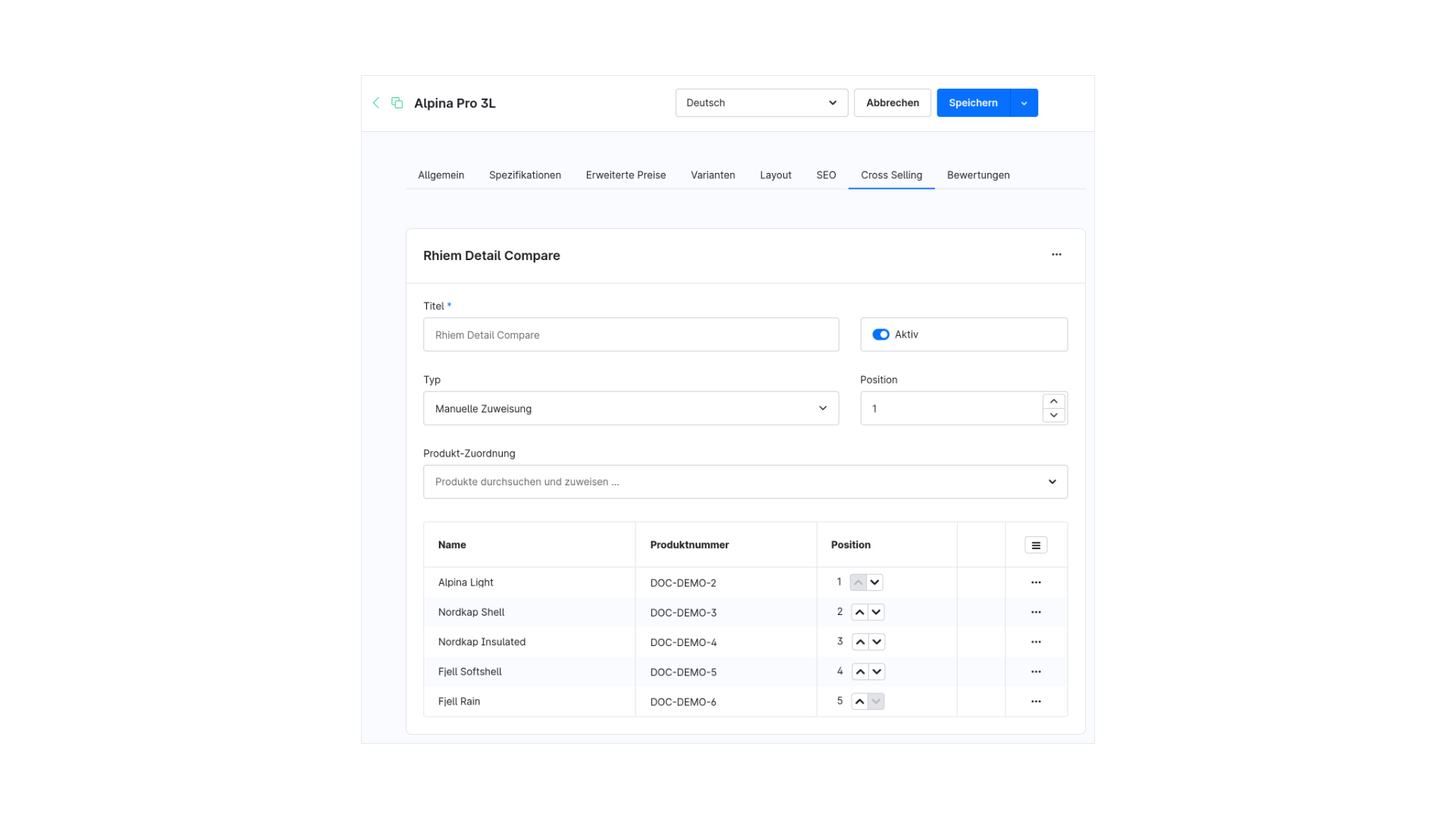Image resolution: width=1456 pixels, height=819 pixels.
Task: Open row actions for Nordkap Shell
Action: tap(1036, 612)
